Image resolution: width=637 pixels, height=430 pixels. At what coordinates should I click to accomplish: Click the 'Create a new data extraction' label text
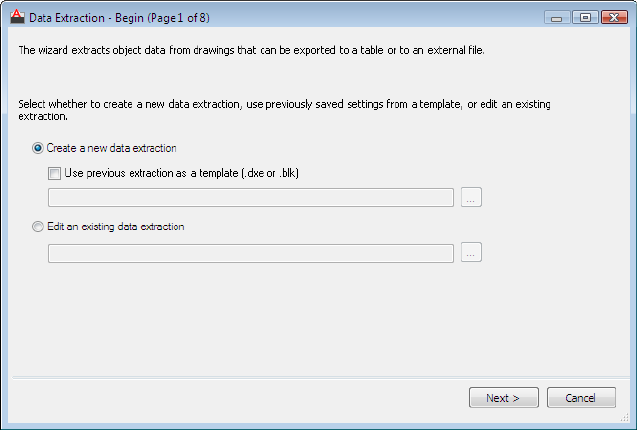(x=111, y=148)
